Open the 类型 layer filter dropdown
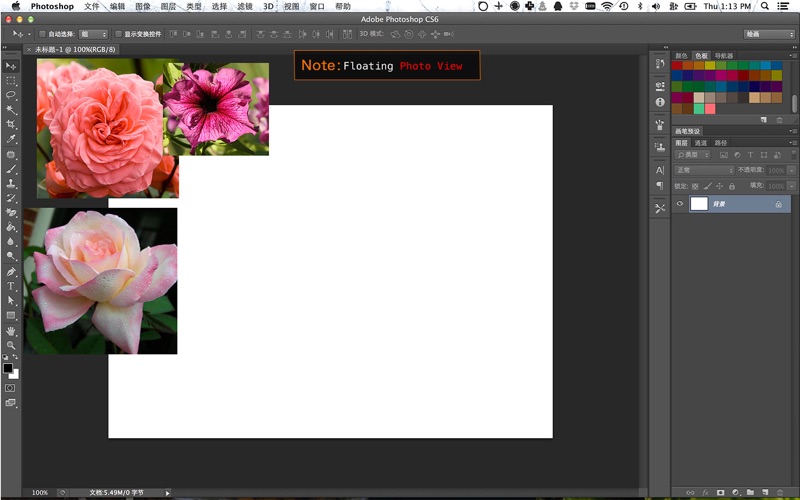This screenshot has height=500, width=800. pos(693,155)
